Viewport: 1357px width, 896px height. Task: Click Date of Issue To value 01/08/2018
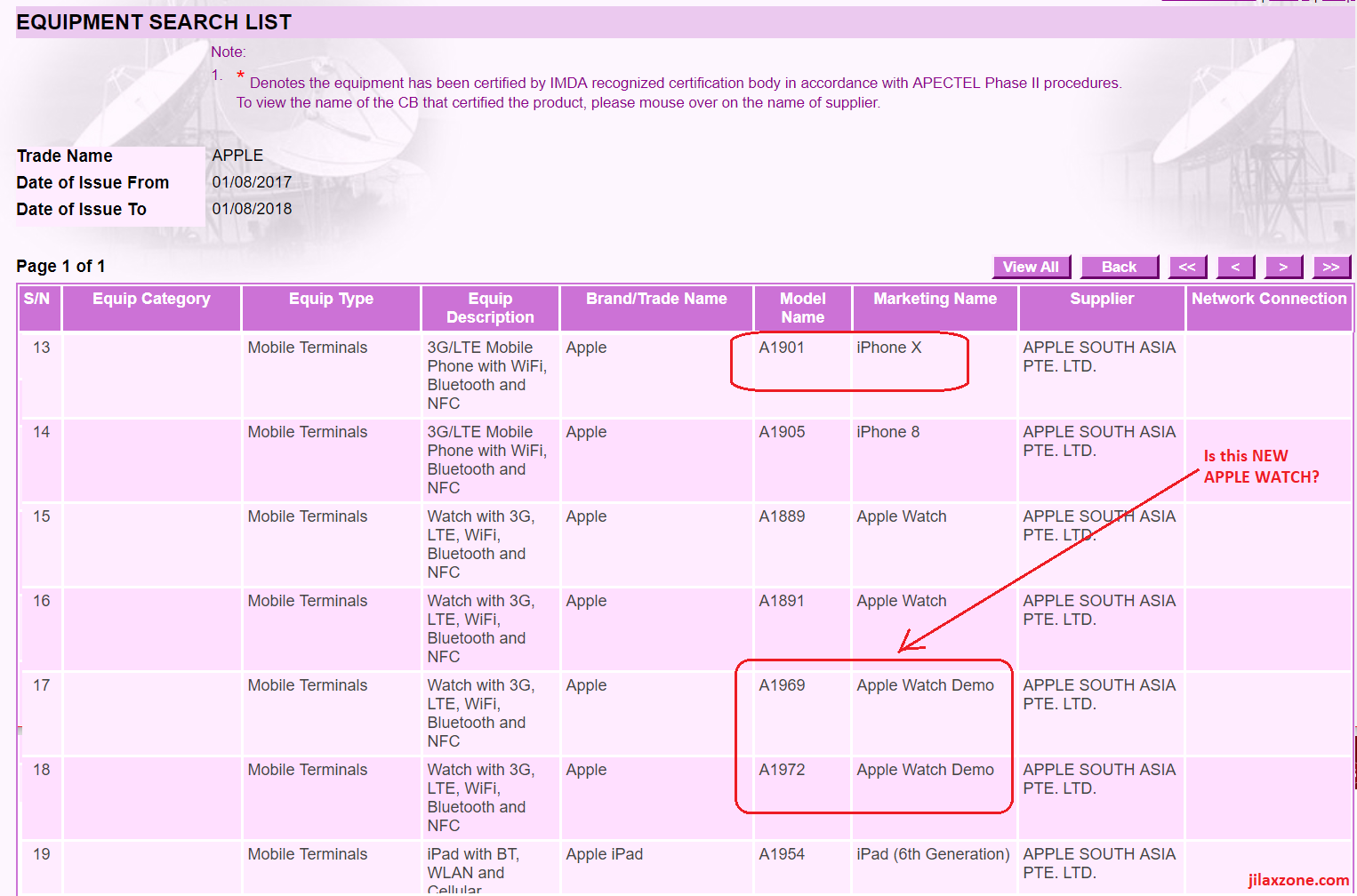tap(252, 209)
